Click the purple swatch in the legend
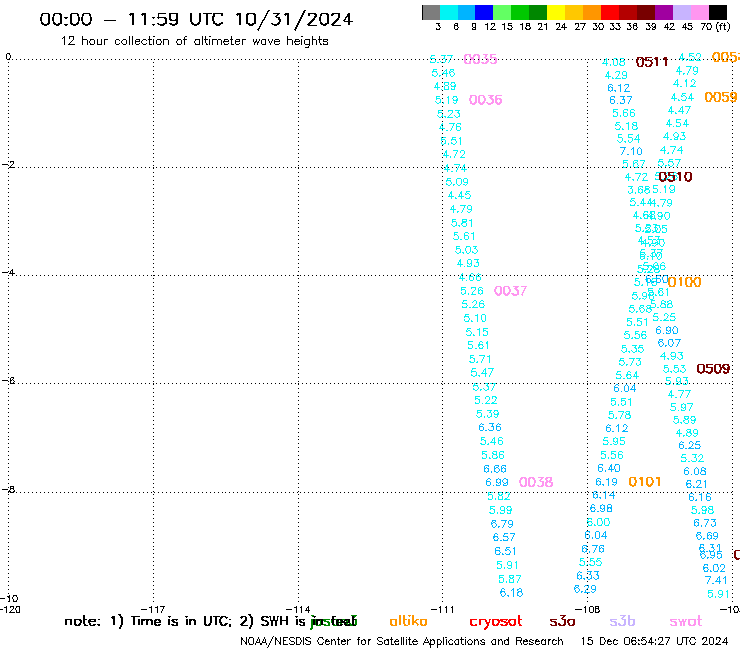The height and width of the screenshot is (650, 740). pyautogui.click(x=664, y=12)
